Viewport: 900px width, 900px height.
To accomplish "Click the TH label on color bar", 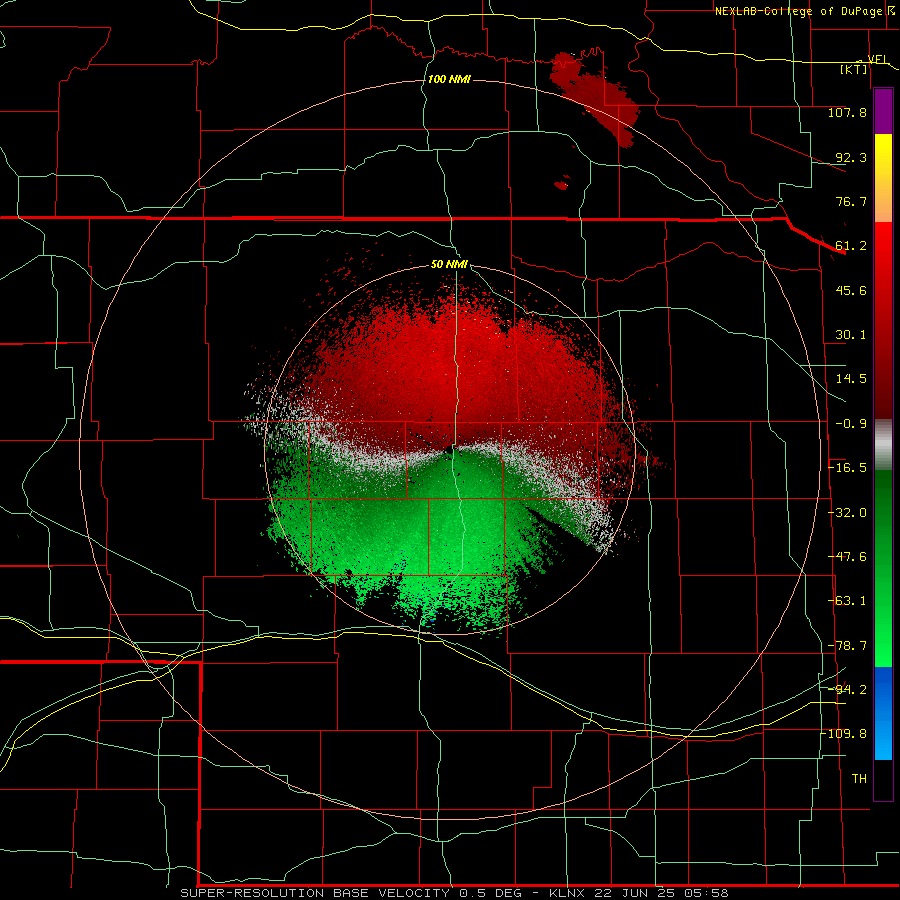I will coord(859,779).
